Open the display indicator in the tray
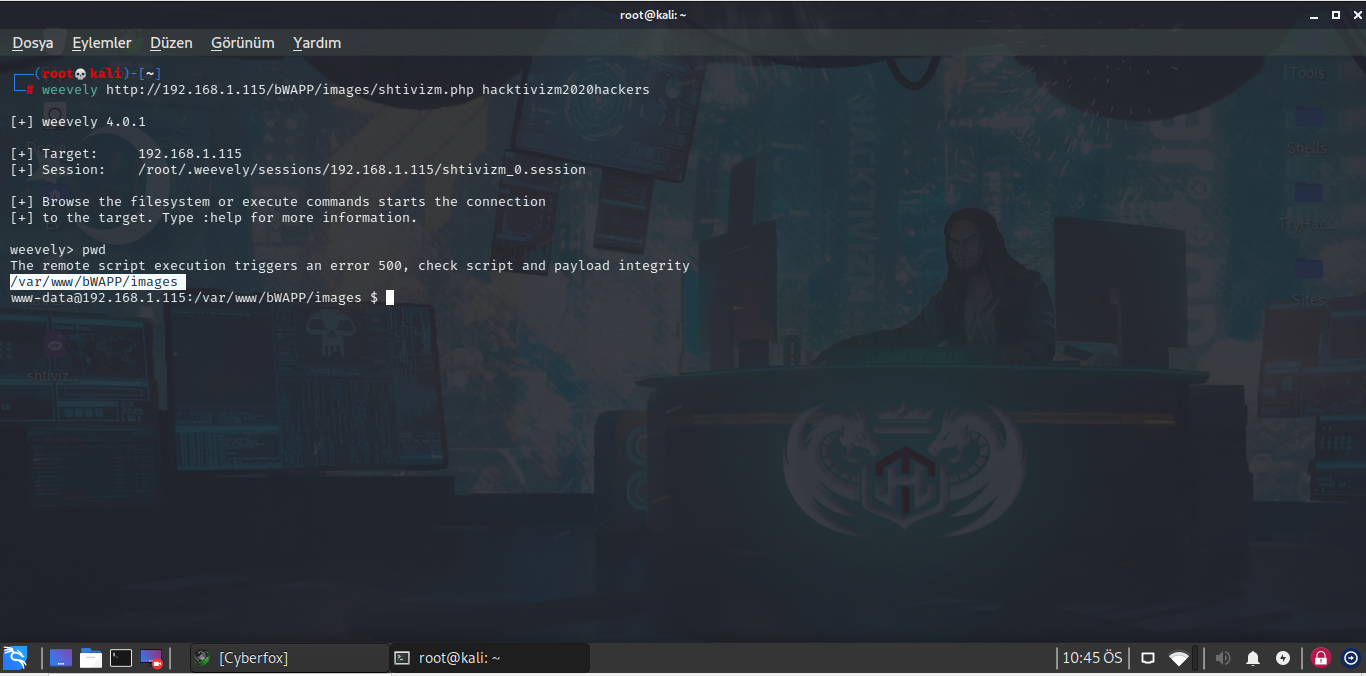The width and height of the screenshot is (1366, 676). (x=1148, y=658)
